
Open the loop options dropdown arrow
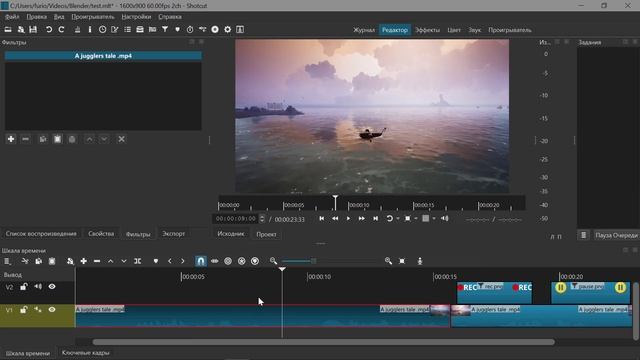point(398,219)
